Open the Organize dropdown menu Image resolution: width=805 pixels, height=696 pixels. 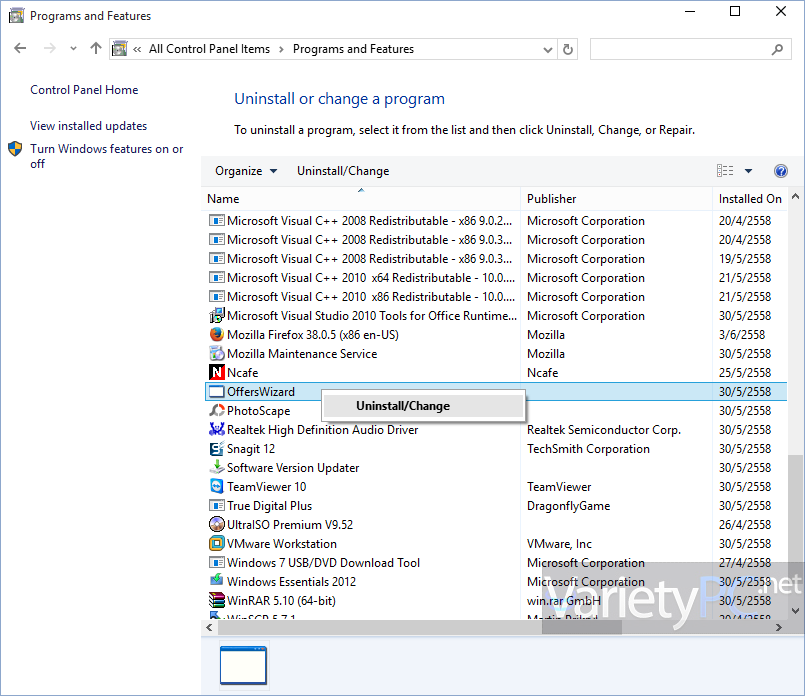pyautogui.click(x=246, y=171)
